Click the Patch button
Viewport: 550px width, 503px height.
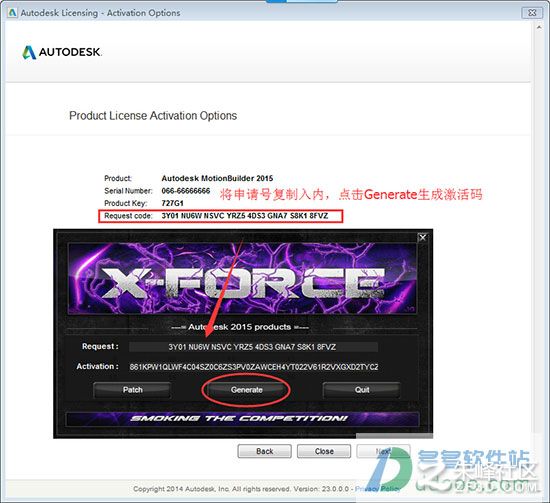[132, 390]
